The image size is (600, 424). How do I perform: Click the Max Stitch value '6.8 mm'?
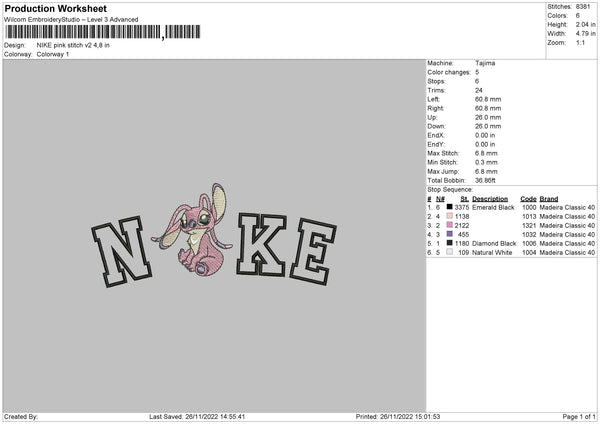pos(486,153)
